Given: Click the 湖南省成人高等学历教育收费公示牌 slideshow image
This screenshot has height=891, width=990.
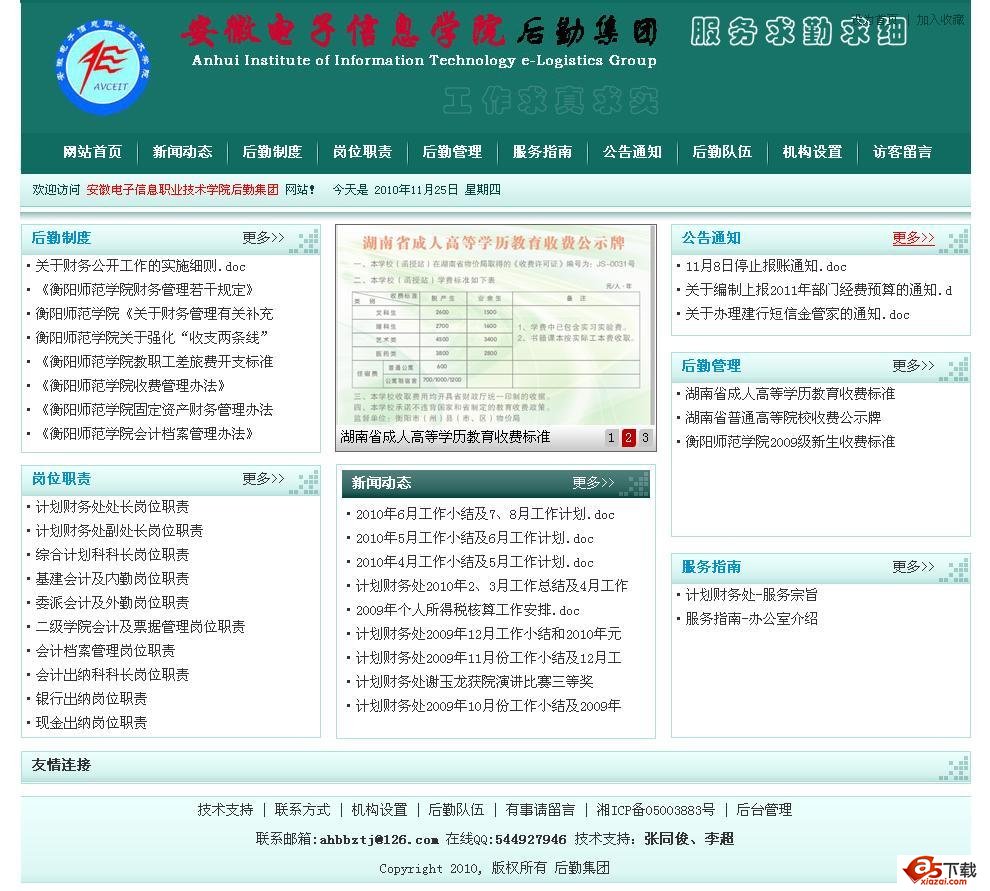Looking at the screenshot, I should [496, 326].
